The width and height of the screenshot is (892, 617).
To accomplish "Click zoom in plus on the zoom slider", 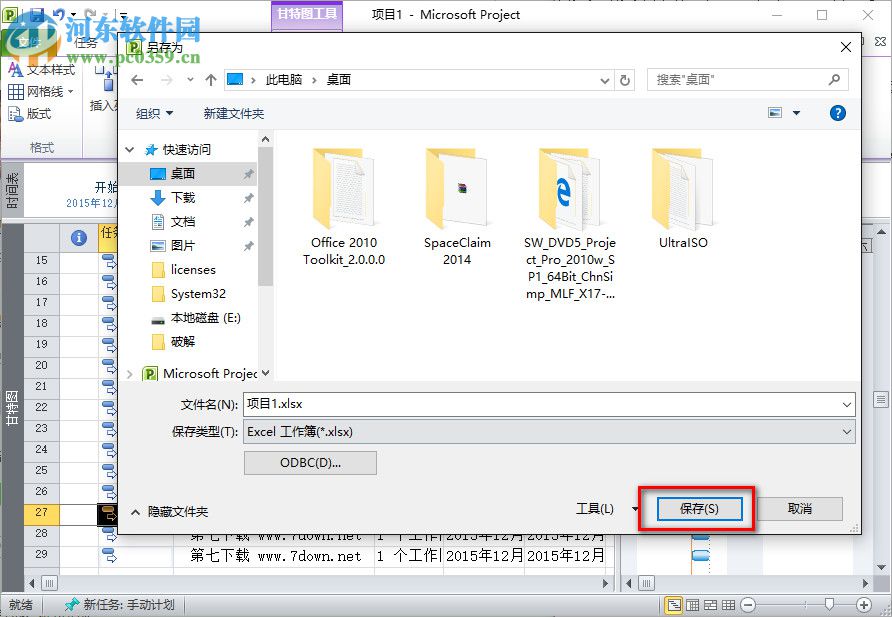I will click(864, 604).
